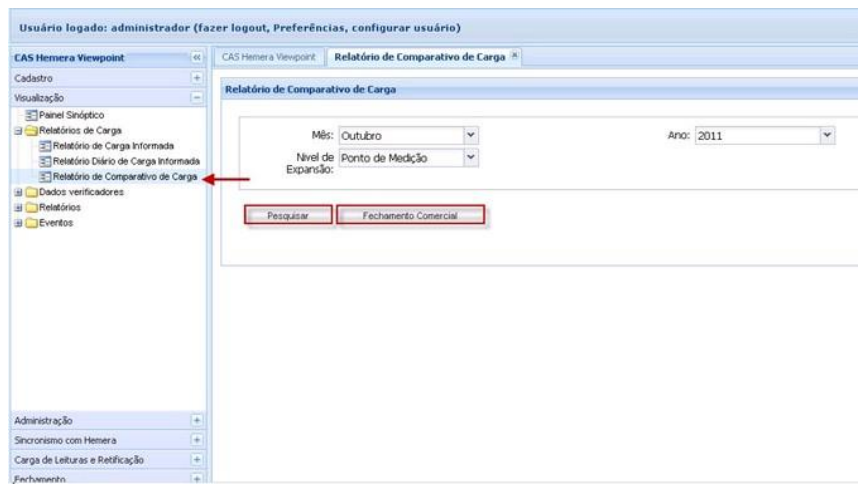Expand the Cadastro panel section
Screen dimensions: 868x490
pyautogui.click(x=196, y=77)
